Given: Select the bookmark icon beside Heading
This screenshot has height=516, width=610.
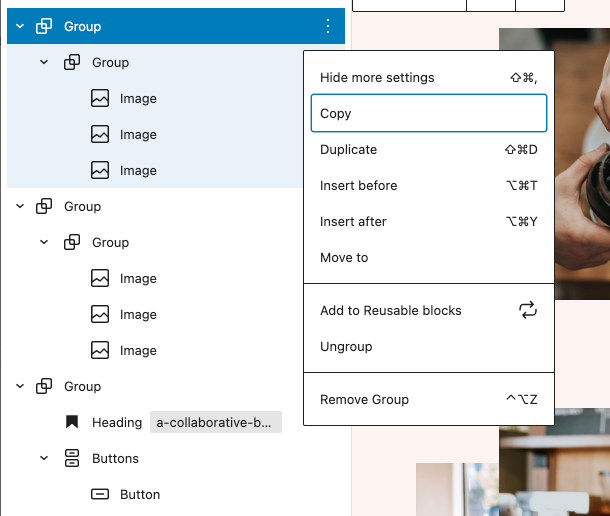Looking at the screenshot, I should (x=72, y=422).
